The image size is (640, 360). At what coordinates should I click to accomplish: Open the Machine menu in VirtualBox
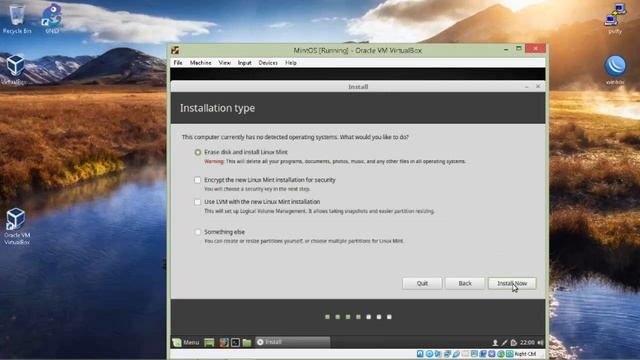pos(200,63)
